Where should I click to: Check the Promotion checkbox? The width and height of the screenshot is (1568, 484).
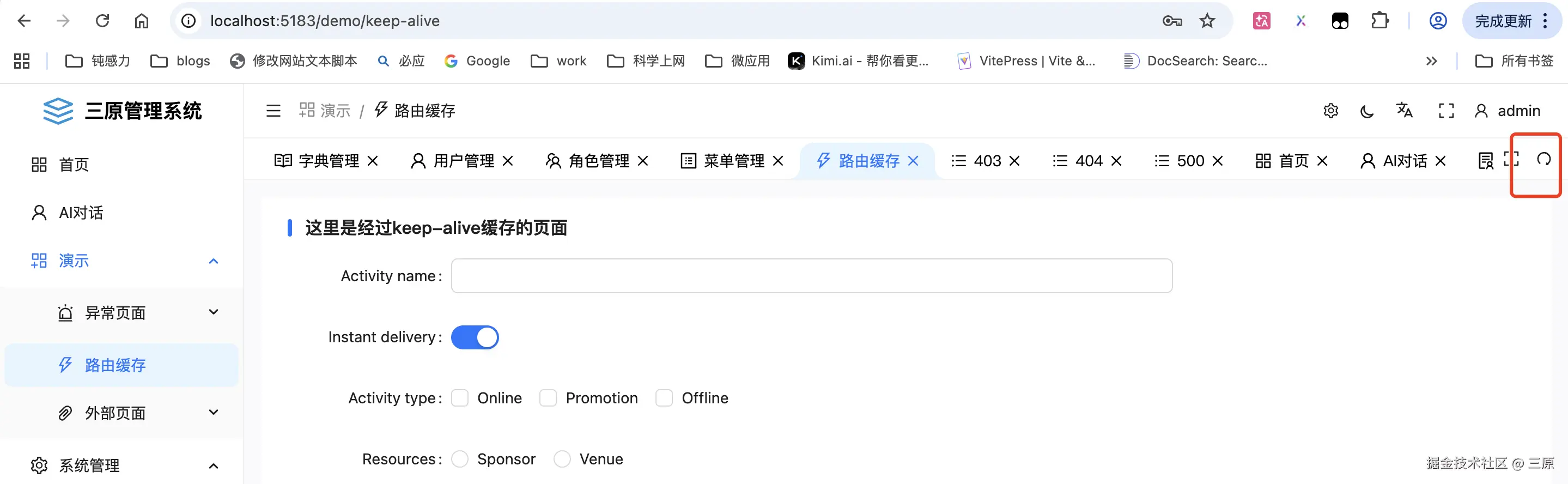pos(548,398)
